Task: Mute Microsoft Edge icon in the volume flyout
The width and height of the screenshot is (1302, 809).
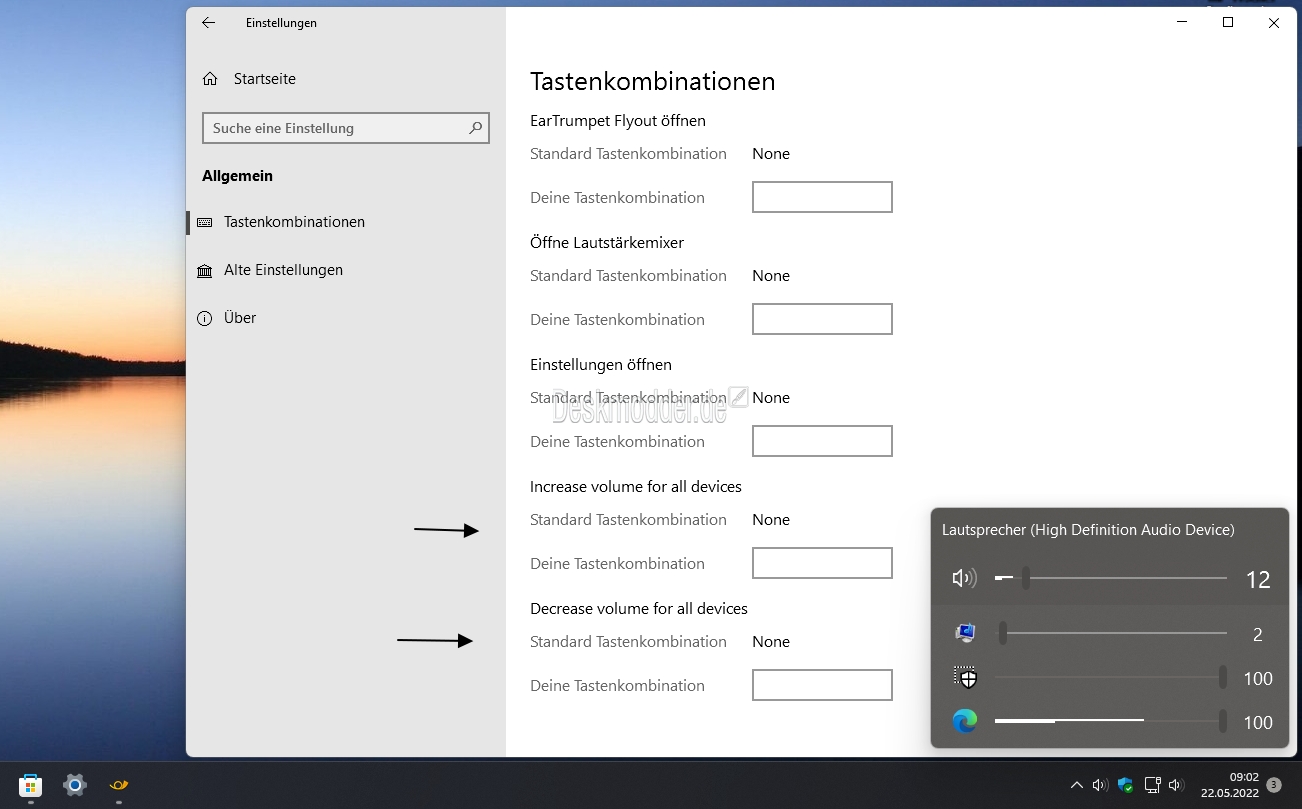Action: pyautogui.click(x=965, y=722)
